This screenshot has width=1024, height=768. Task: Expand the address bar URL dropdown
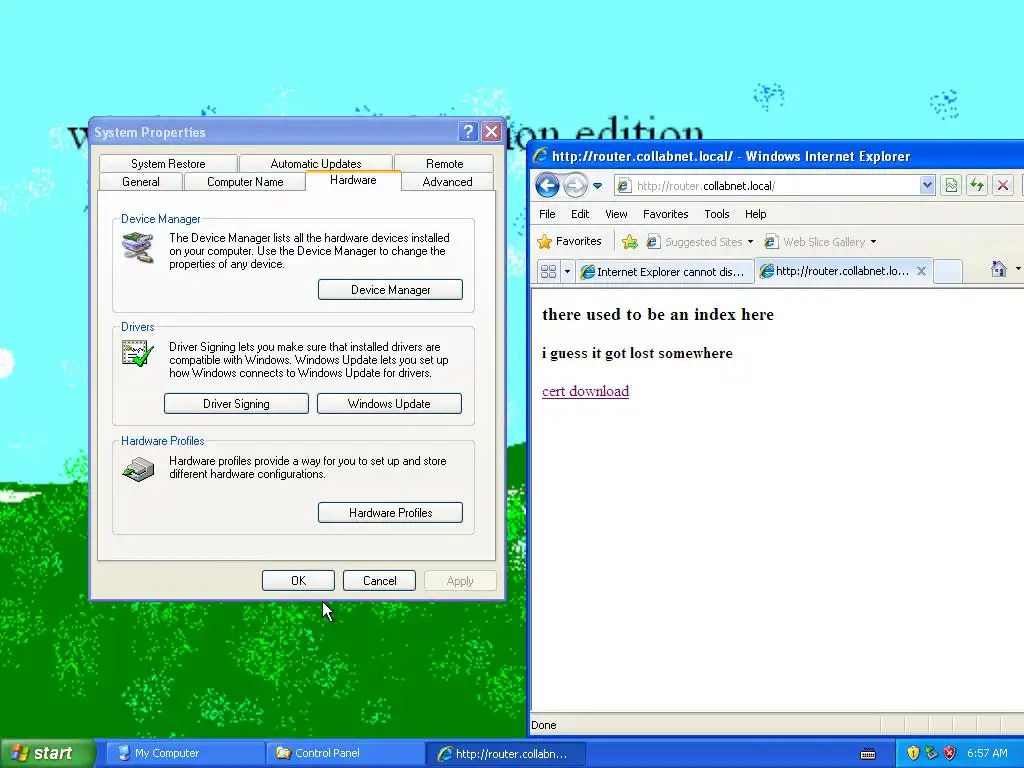pos(927,186)
